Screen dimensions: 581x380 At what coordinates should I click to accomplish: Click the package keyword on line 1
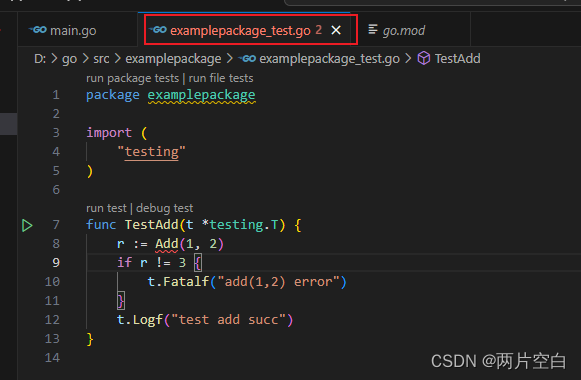(113, 95)
